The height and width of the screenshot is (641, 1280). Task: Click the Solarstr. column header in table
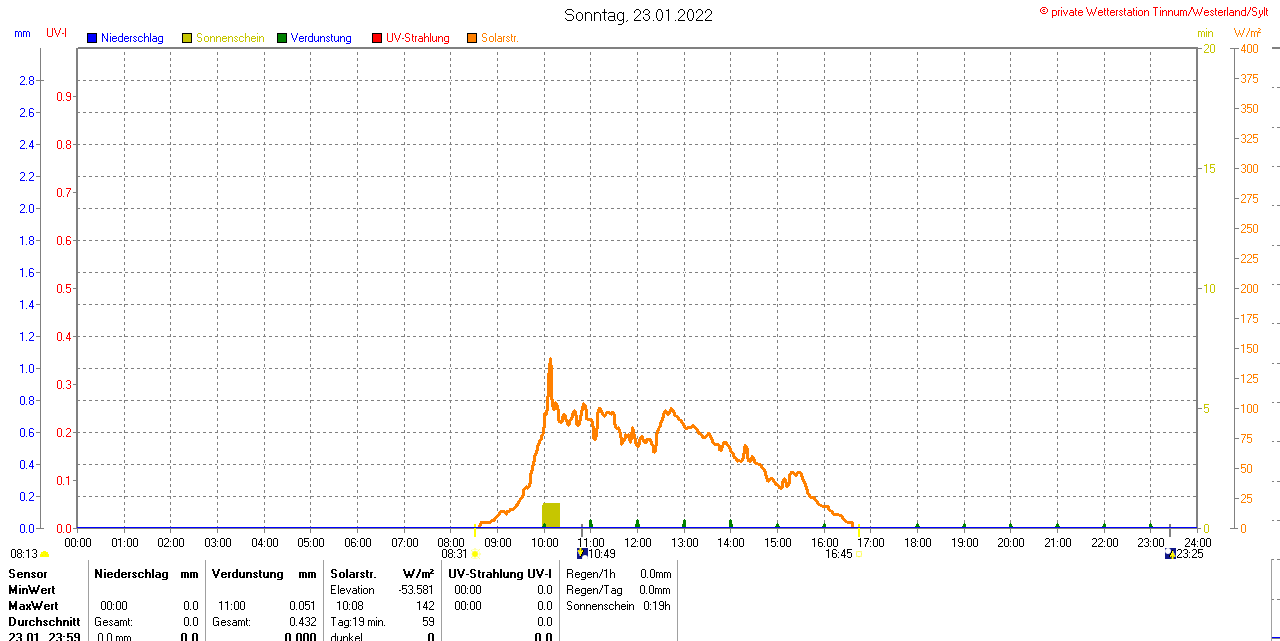tap(352, 574)
